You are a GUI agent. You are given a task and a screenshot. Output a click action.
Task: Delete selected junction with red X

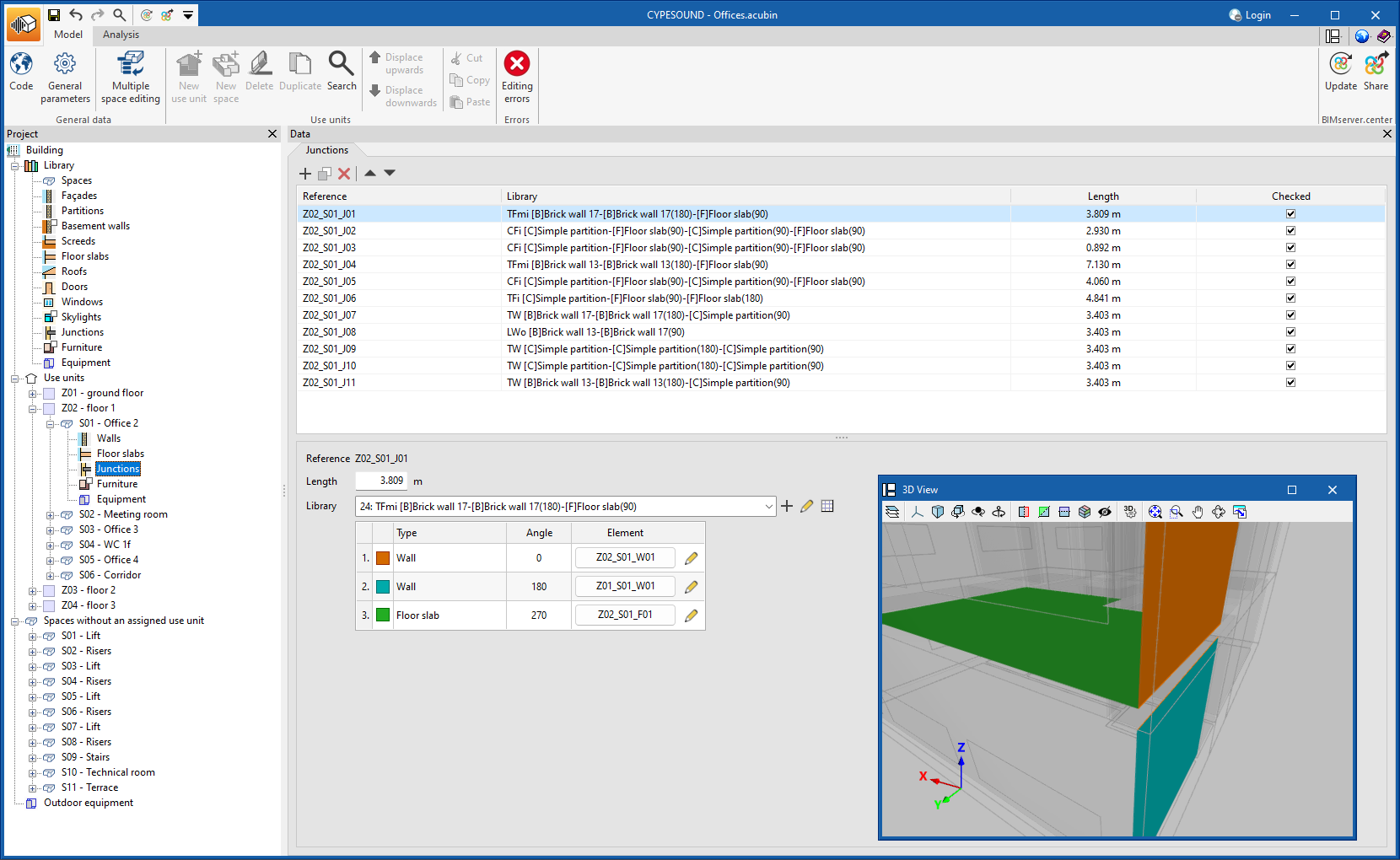(344, 174)
